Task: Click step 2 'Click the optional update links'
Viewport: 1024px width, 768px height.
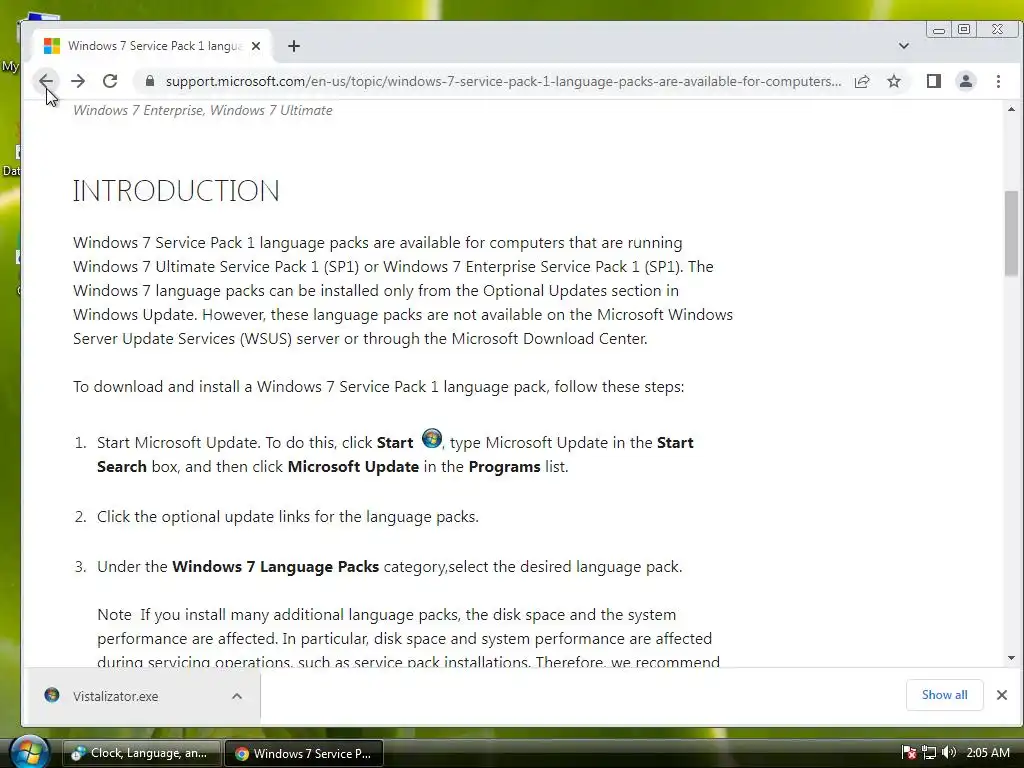Action: click(x=287, y=517)
